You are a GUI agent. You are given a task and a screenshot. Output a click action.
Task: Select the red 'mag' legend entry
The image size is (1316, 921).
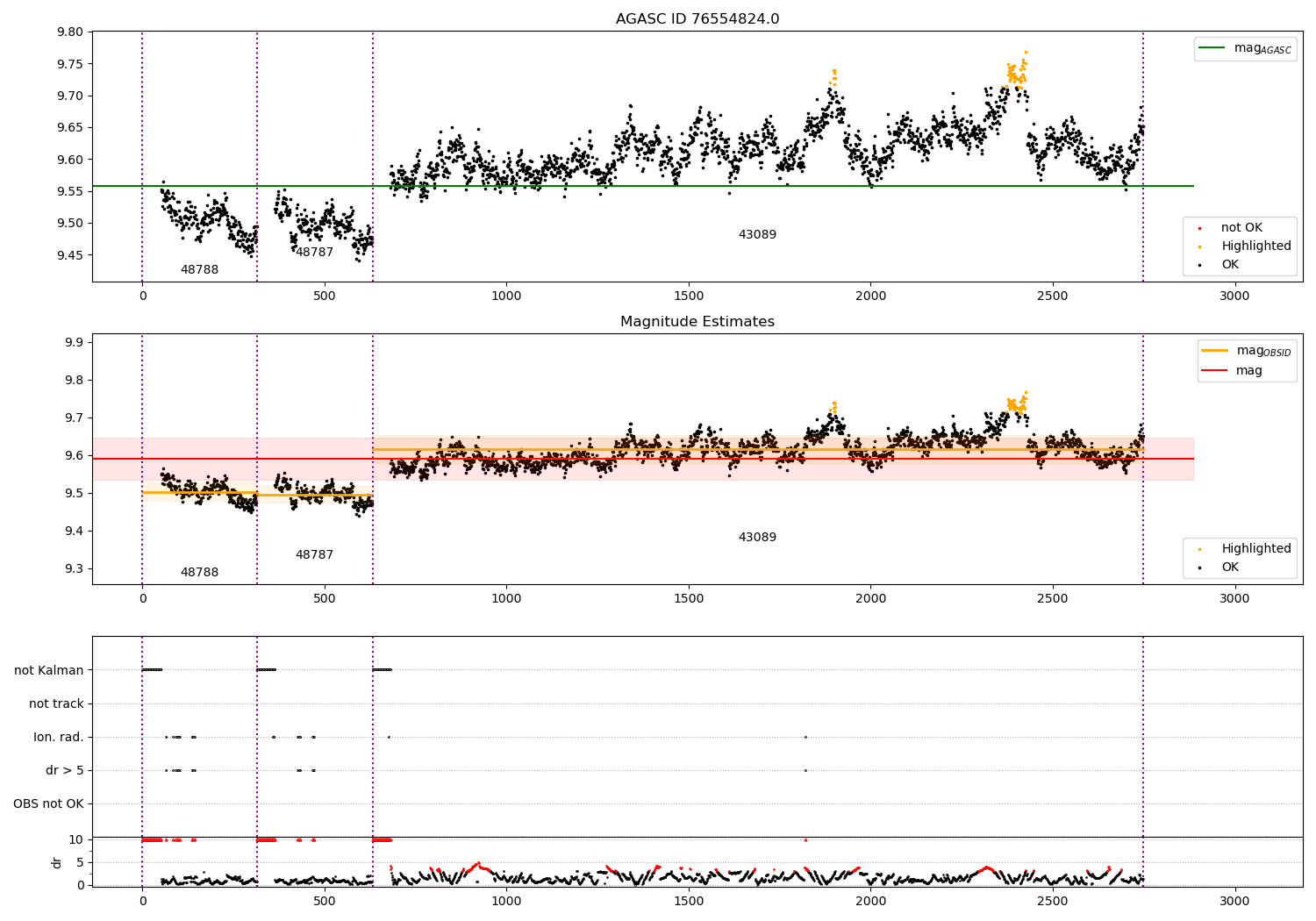tap(1233, 371)
